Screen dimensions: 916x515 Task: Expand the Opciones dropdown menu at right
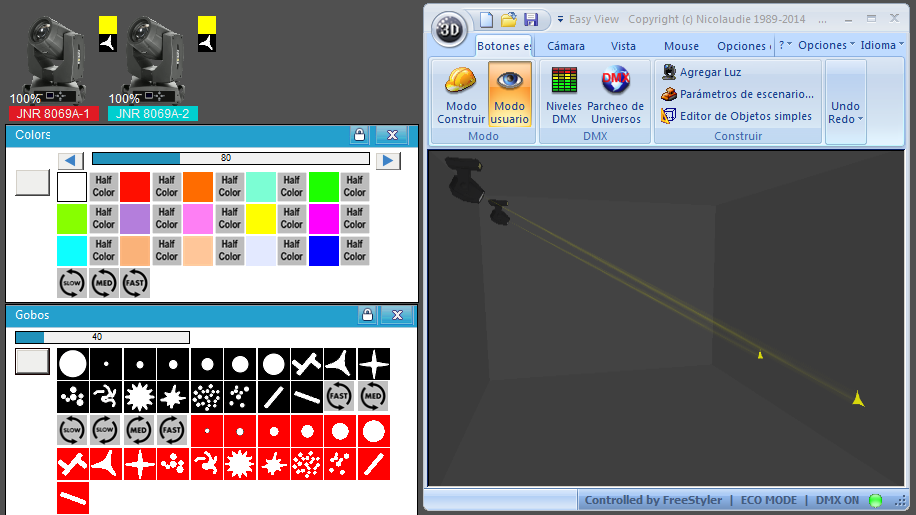coord(826,45)
